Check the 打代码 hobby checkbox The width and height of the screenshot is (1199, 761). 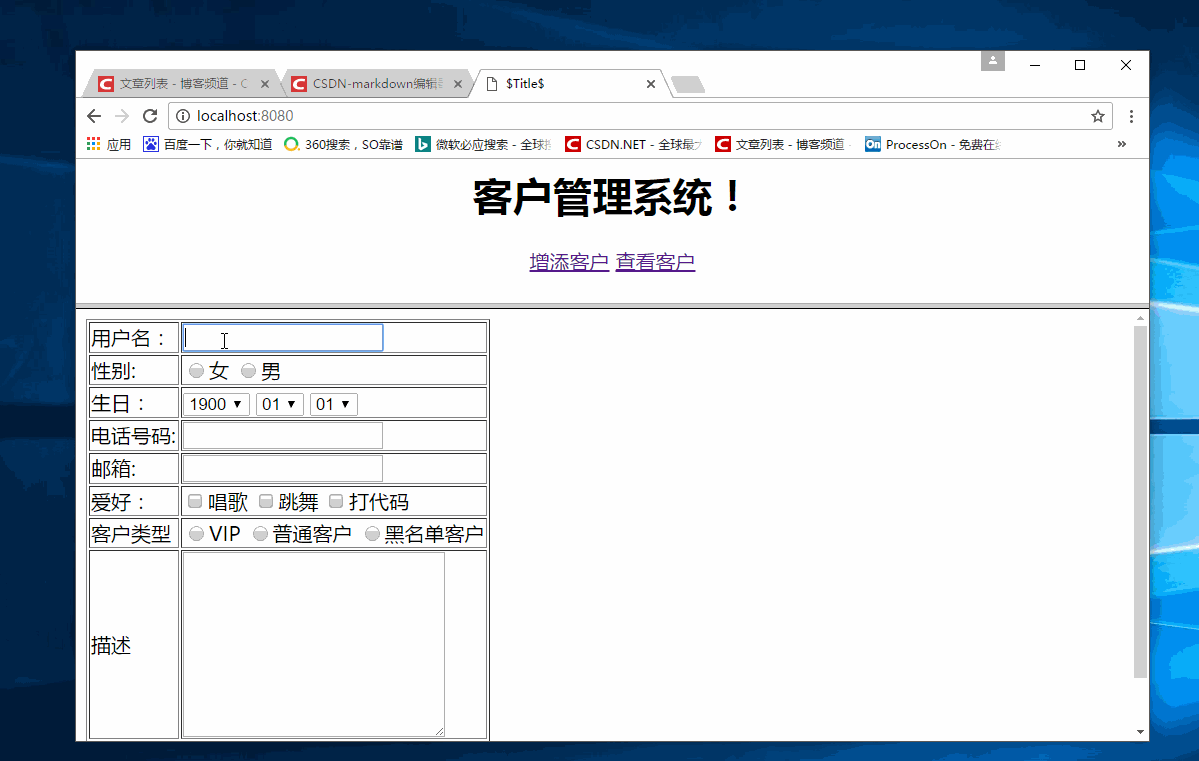coord(335,501)
